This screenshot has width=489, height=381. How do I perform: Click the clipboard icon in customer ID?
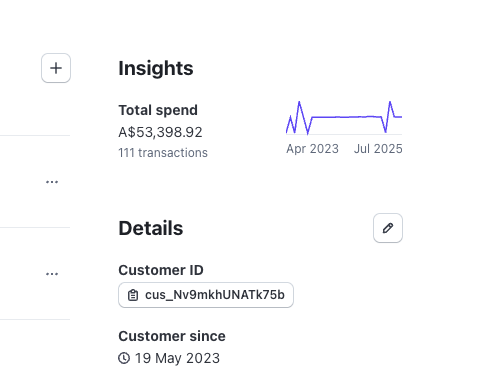(x=133, y=295)
